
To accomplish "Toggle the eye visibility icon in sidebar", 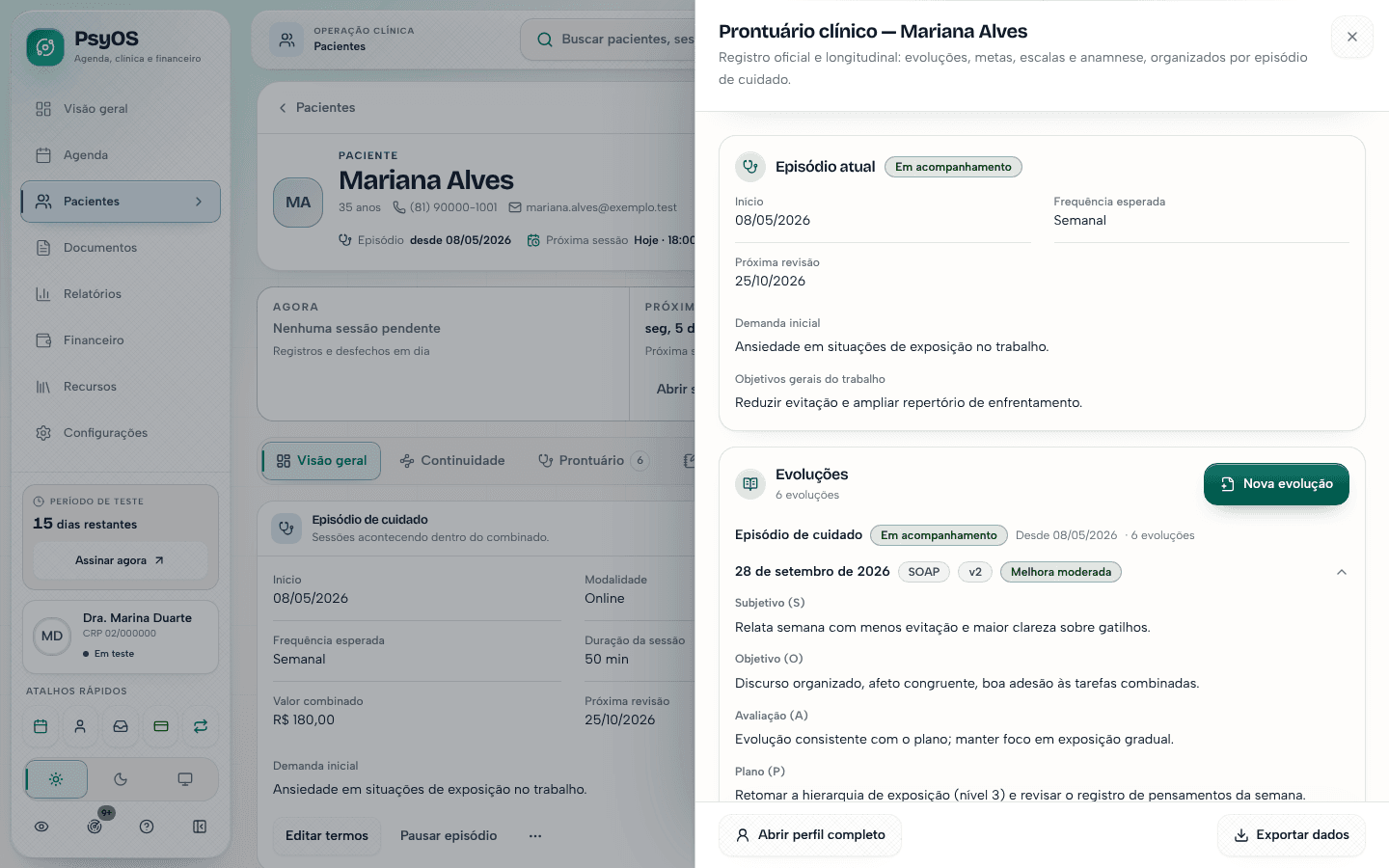I will click(41, 826).
